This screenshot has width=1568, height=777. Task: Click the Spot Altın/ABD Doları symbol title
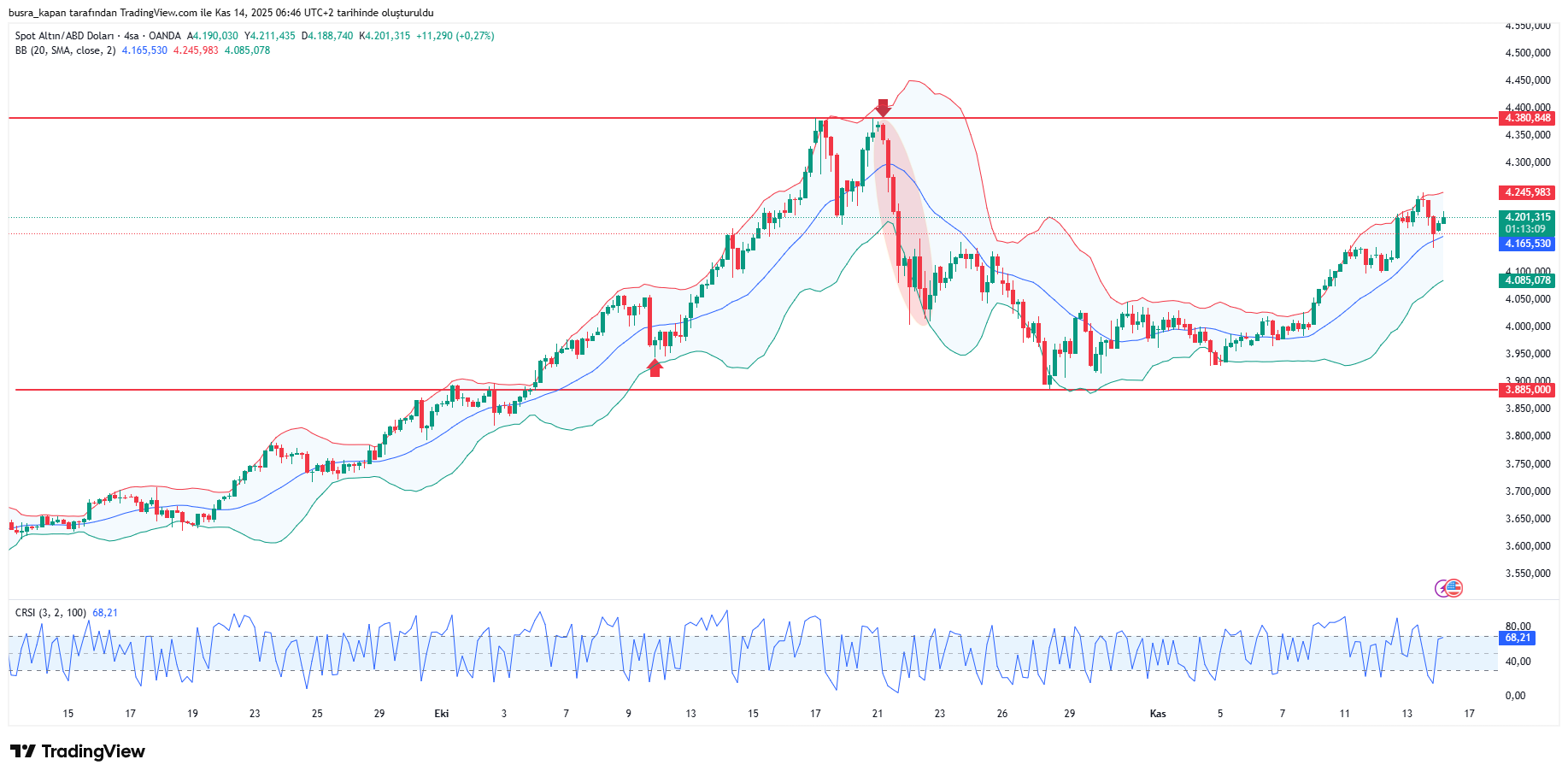coord(64,36)
